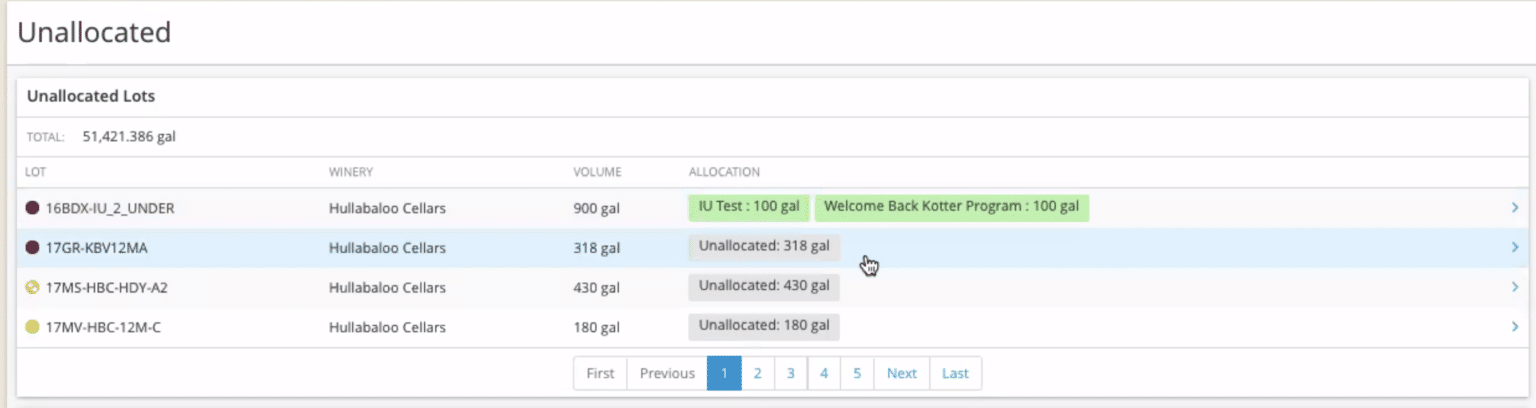Image resolution: width=1536 pixels, height=408 pixels.
Task: Click the wine color dot for 17GR-KBV12MA
Action: [33, 248]
